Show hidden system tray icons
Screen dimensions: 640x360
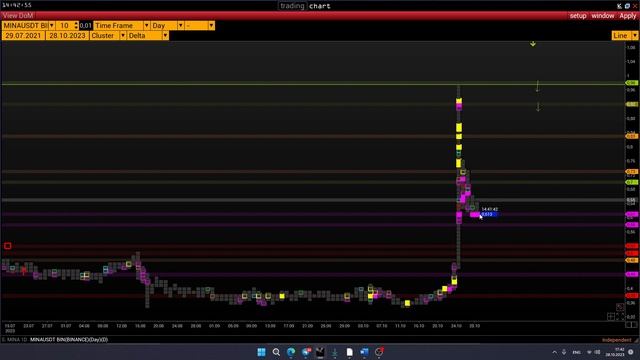click(554, 352)
